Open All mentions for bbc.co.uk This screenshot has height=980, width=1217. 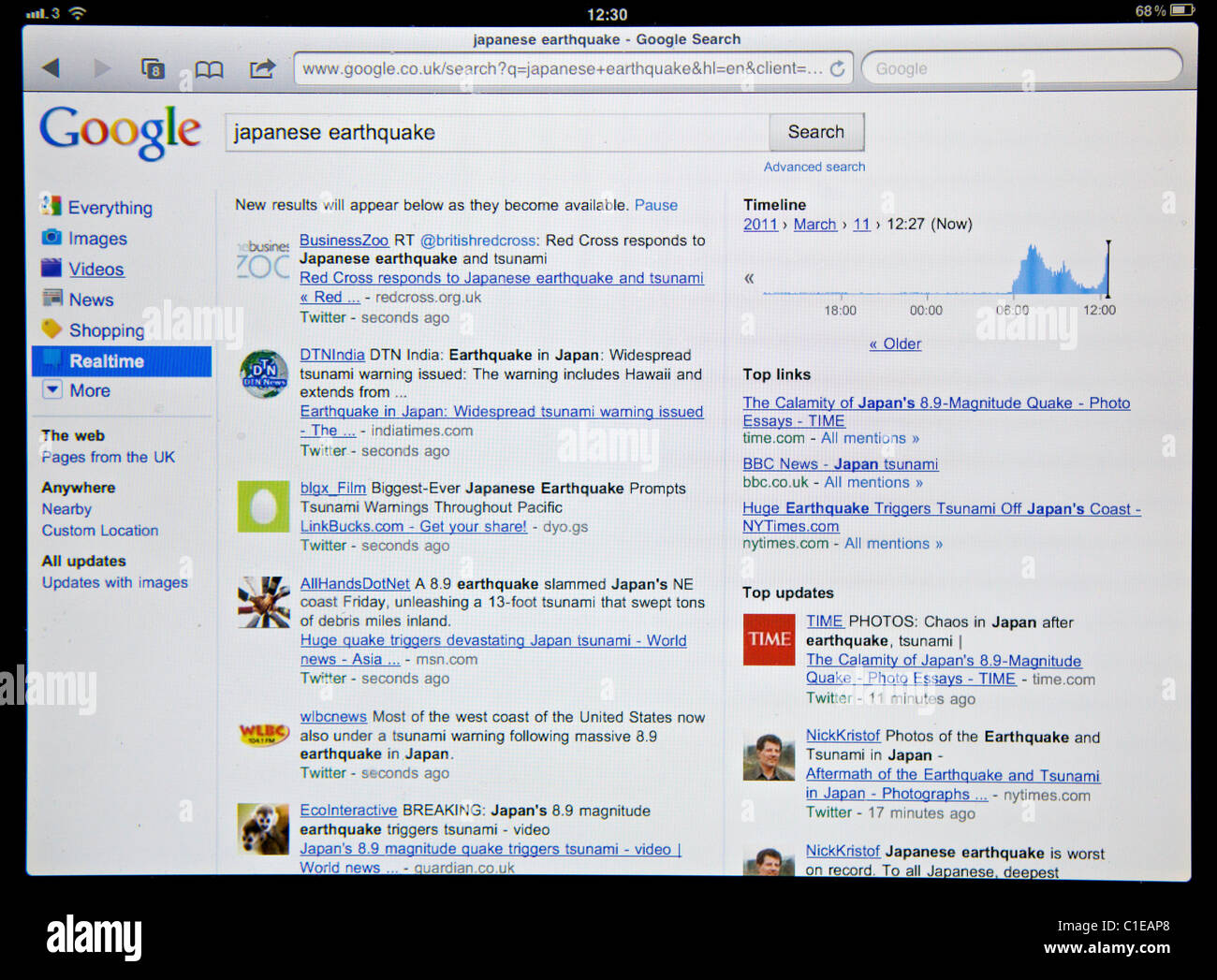coord(873,482)
